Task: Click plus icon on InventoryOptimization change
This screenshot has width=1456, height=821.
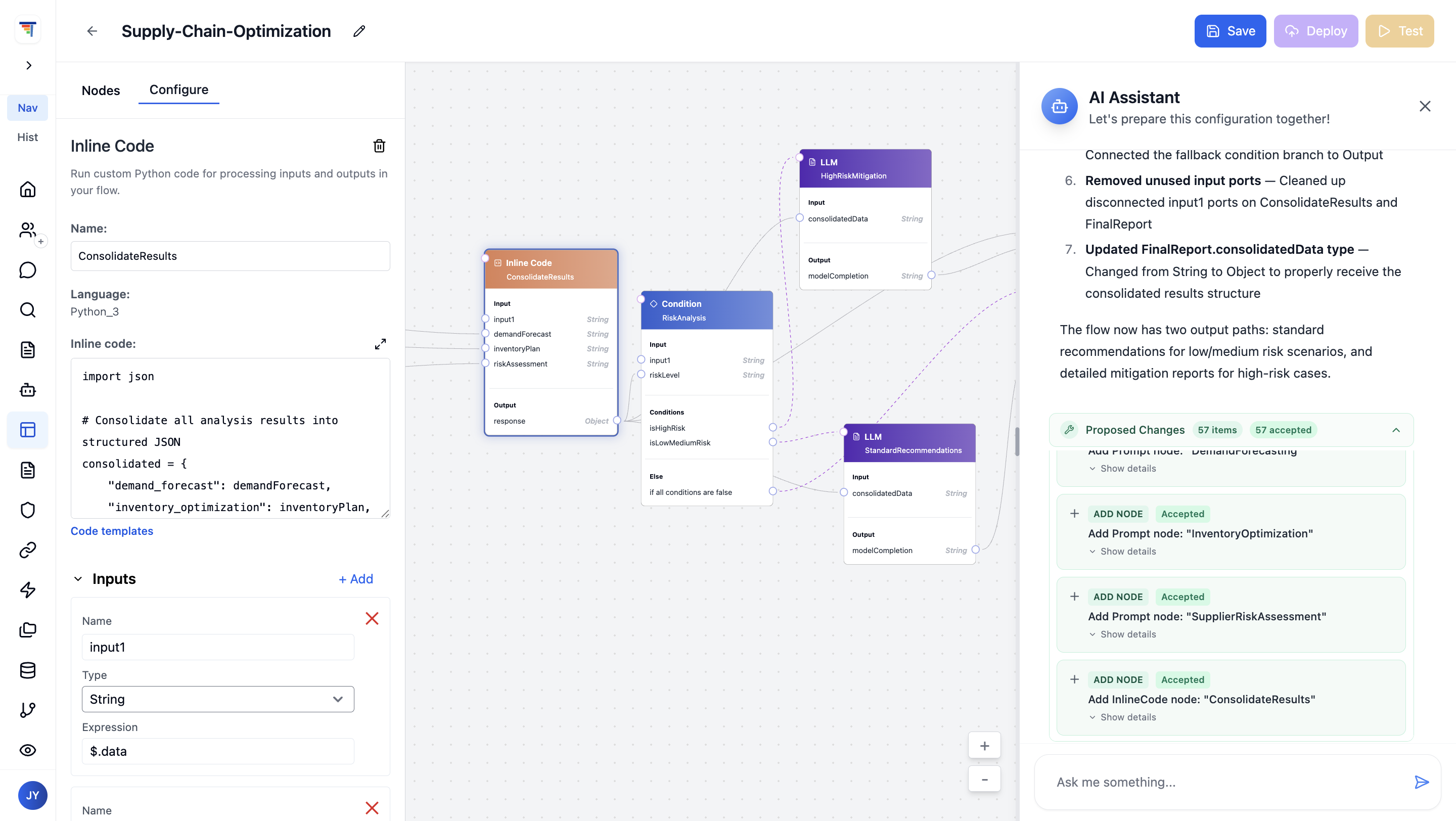Action: 1074,514
